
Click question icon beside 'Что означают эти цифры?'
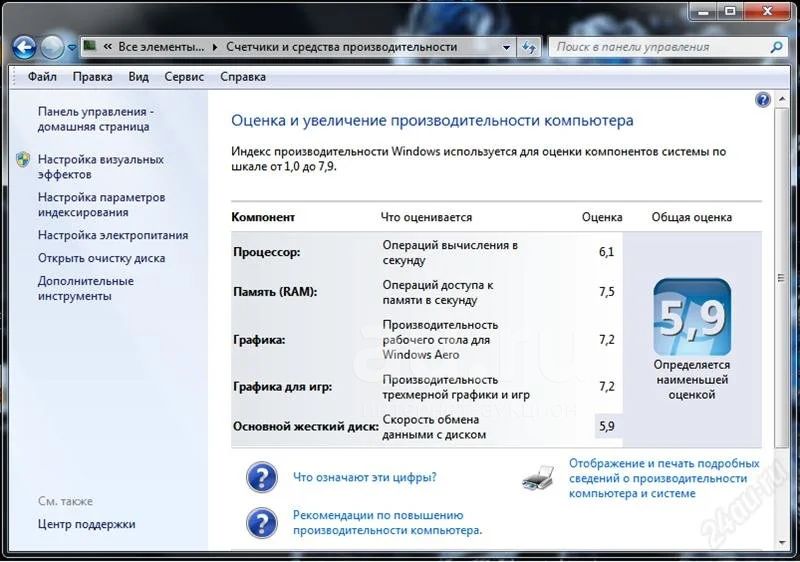tap(262, 477)
